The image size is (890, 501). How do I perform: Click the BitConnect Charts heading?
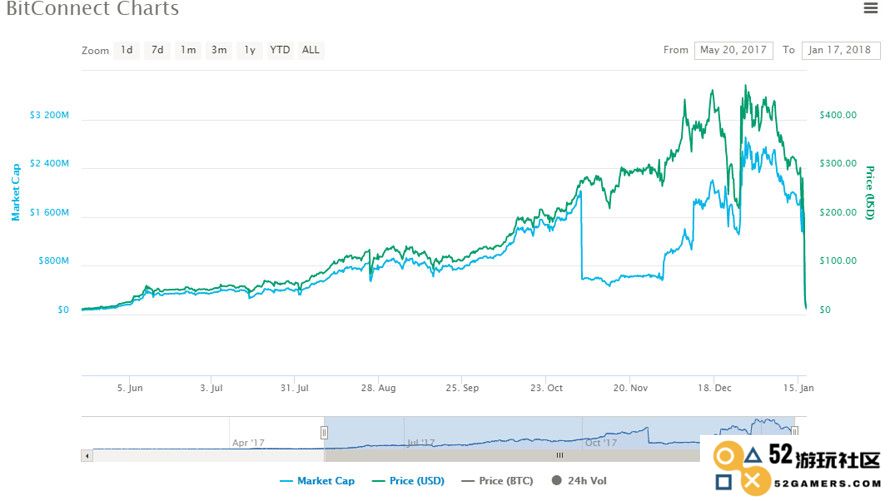point(93,9)
